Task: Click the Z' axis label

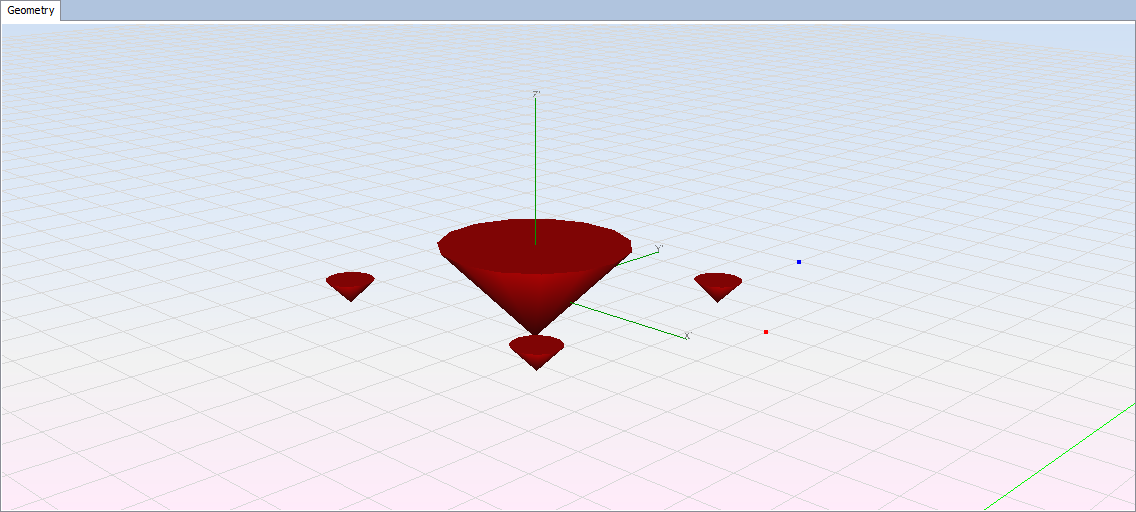Action: tap(537, 94)
